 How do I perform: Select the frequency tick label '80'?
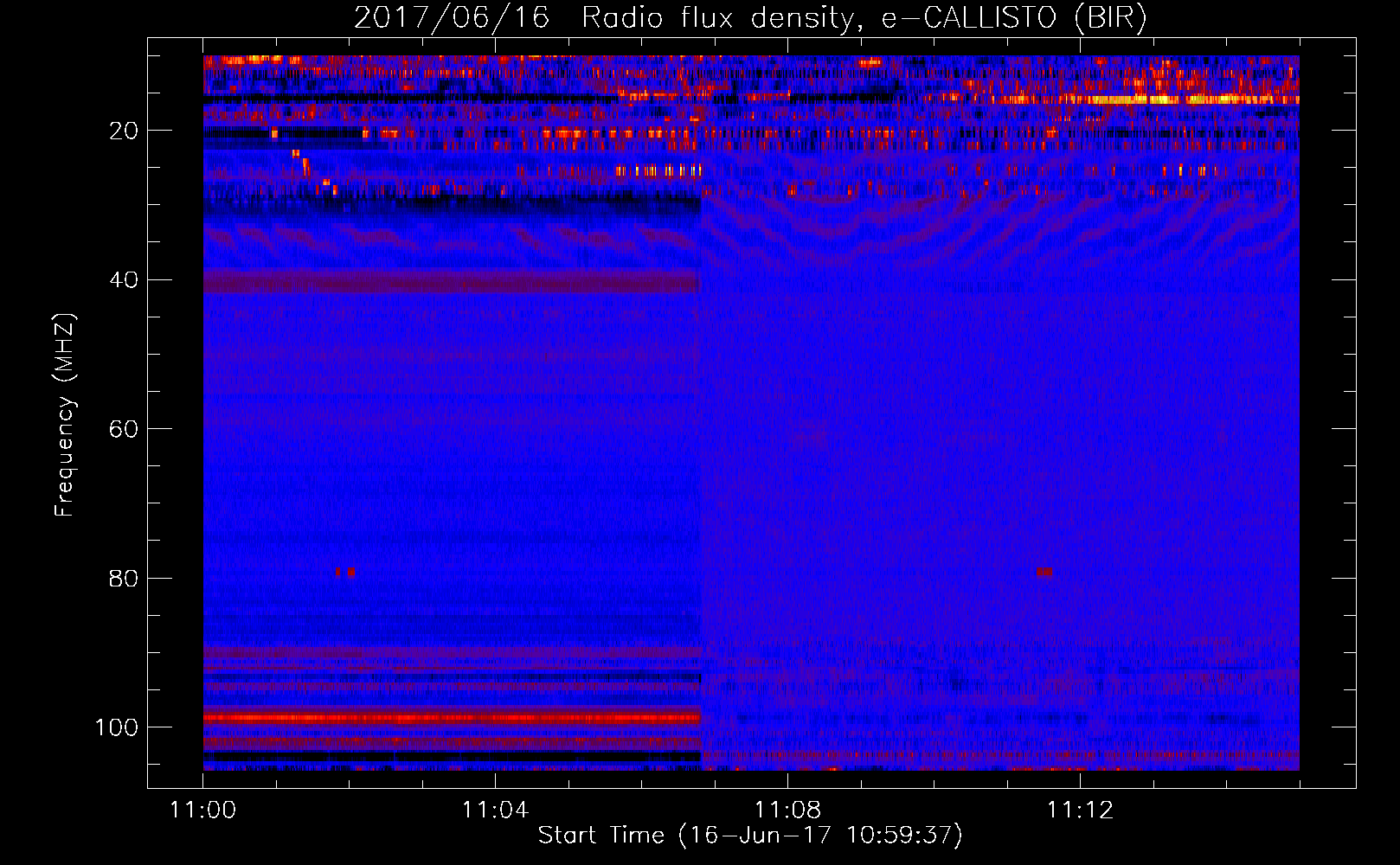click(x=124, y=578)
